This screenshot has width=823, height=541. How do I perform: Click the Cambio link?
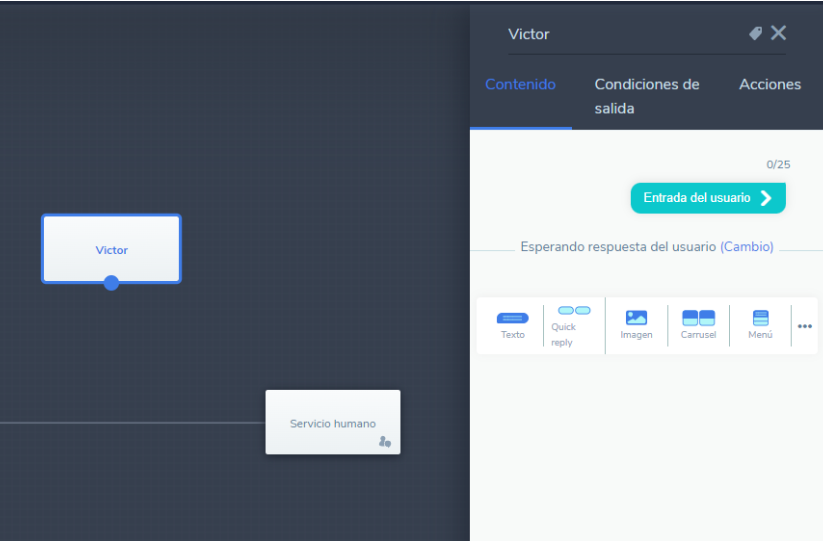coord(746,247)
